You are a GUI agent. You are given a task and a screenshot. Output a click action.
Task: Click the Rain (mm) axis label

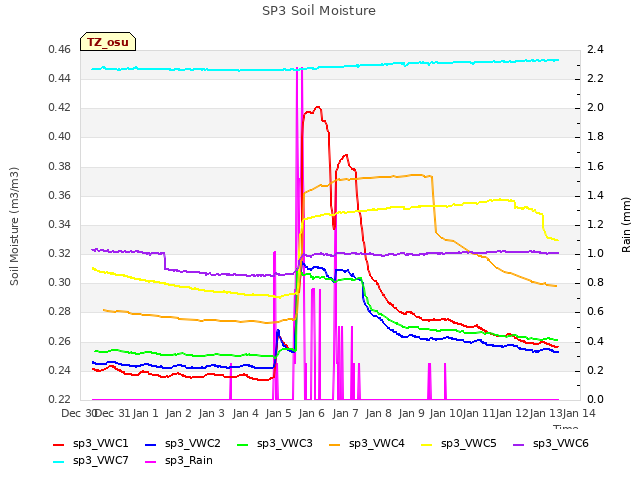point(626,225)
